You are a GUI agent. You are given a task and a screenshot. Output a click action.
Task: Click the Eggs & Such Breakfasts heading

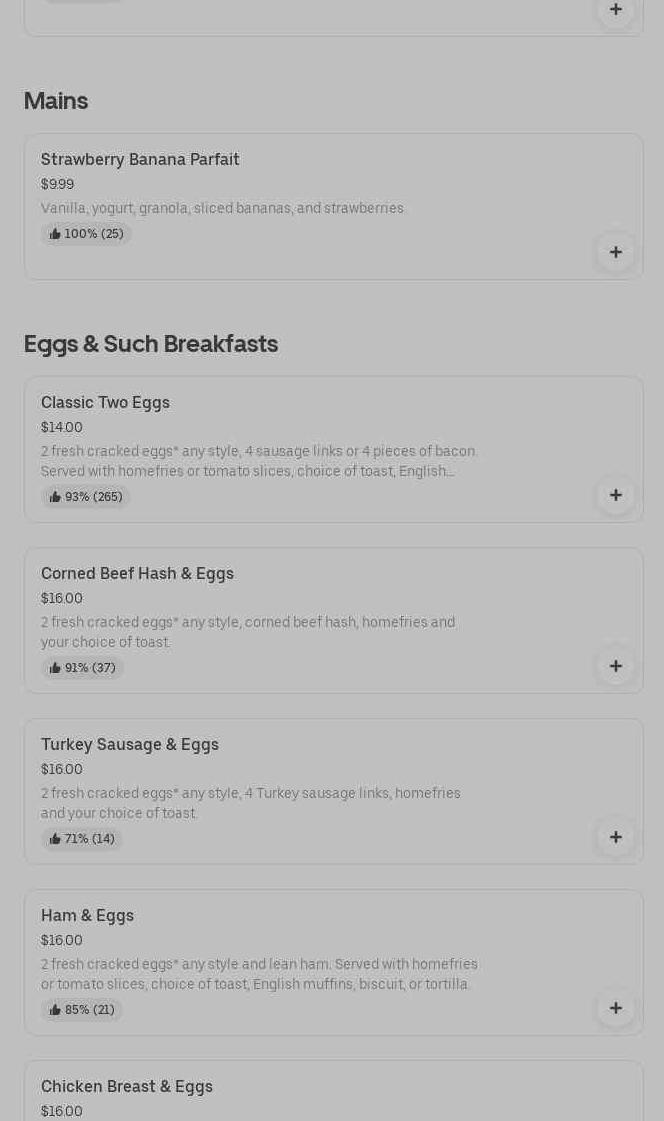point(151,344)
